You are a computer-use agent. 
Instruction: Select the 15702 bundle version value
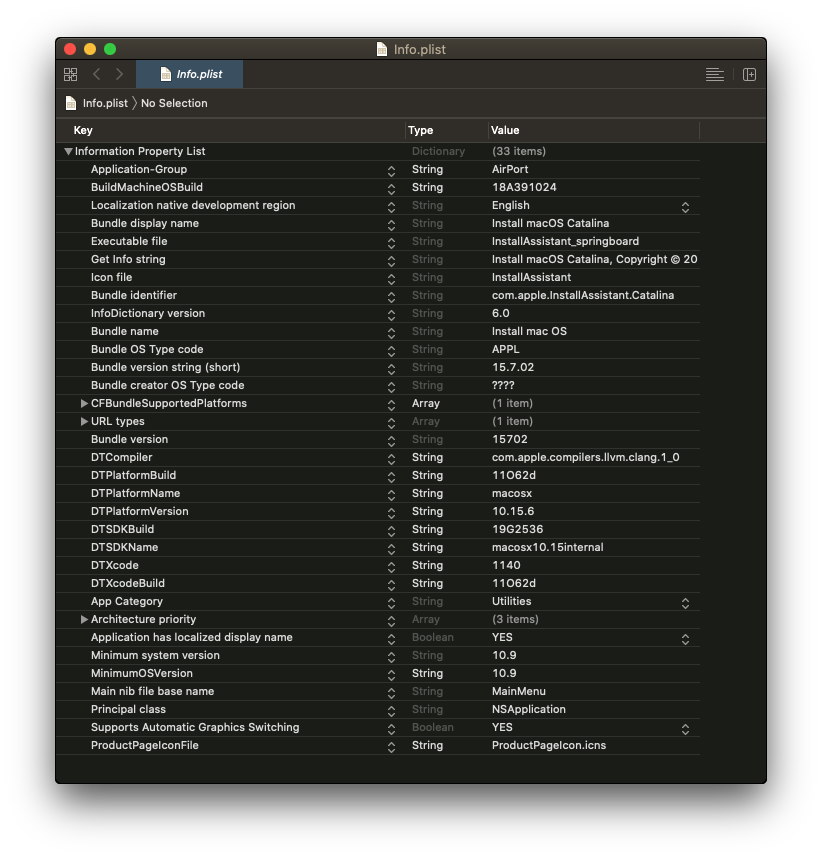(509, 439)
